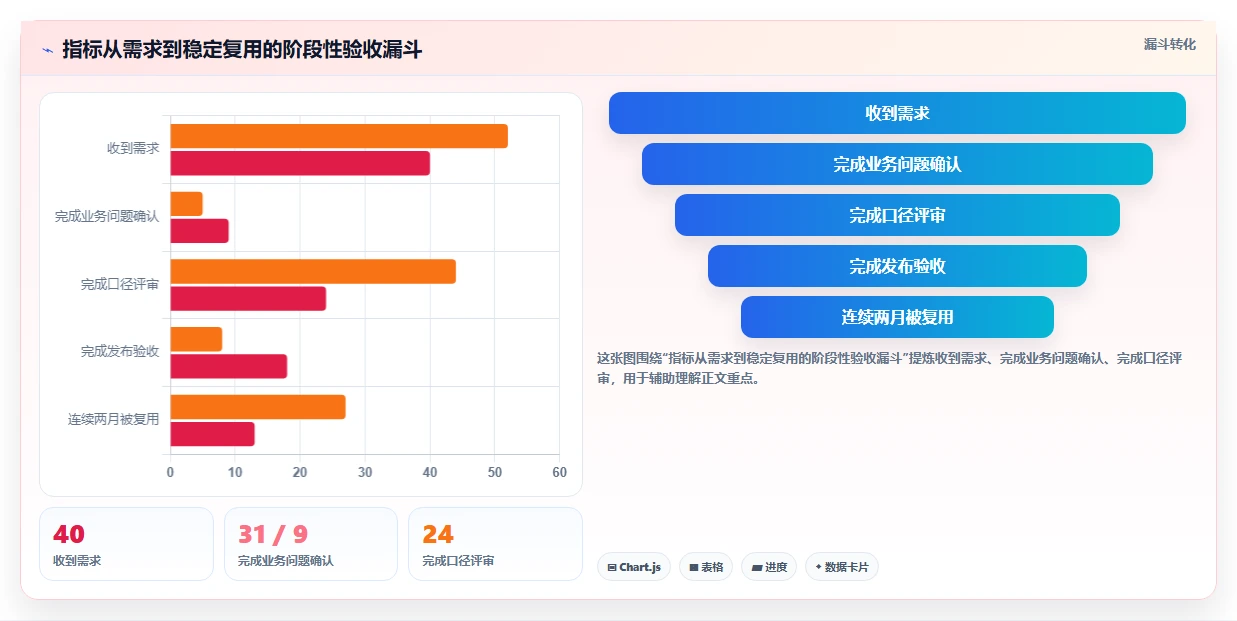Open the 24 完成口径评审 stat card
This screenshot has width=1237, height=621.
point(495,544)
